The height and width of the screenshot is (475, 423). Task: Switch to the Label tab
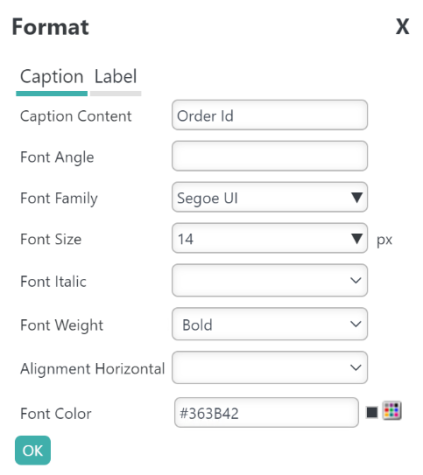point(116,77)
